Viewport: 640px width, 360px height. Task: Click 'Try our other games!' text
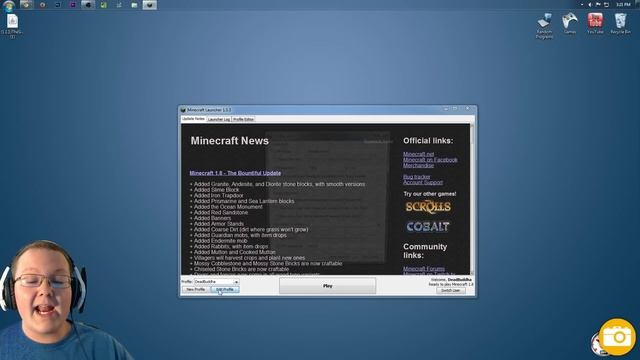tap(430, 194)
